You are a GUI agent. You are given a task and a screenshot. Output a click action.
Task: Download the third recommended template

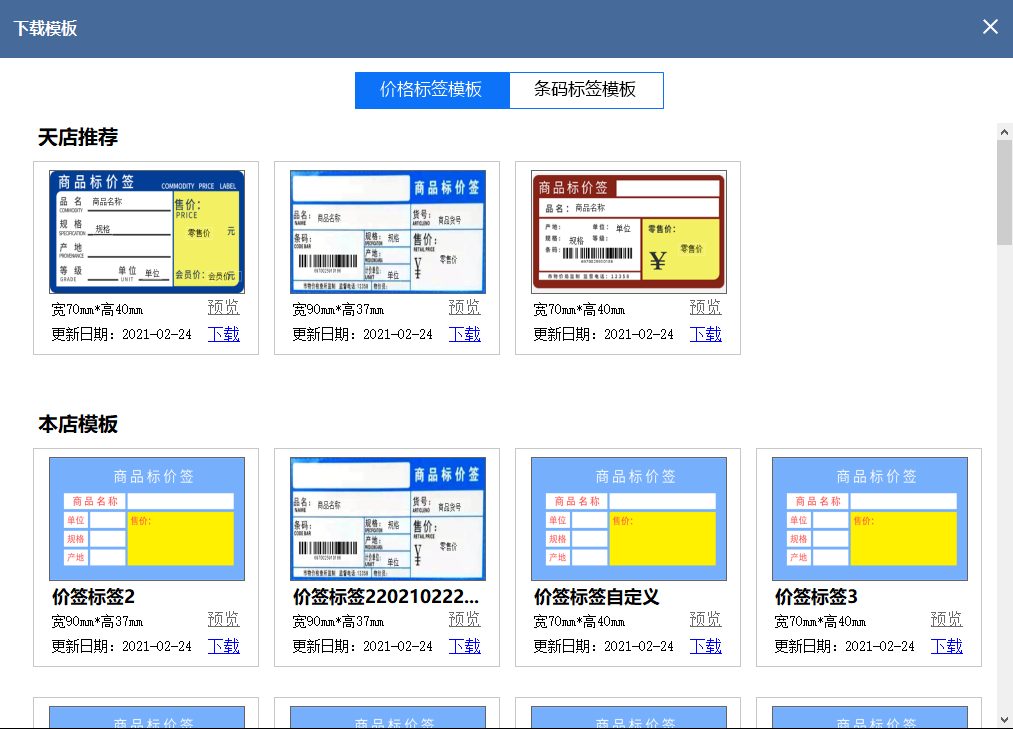pyautogui.click(x=705, y=334)
